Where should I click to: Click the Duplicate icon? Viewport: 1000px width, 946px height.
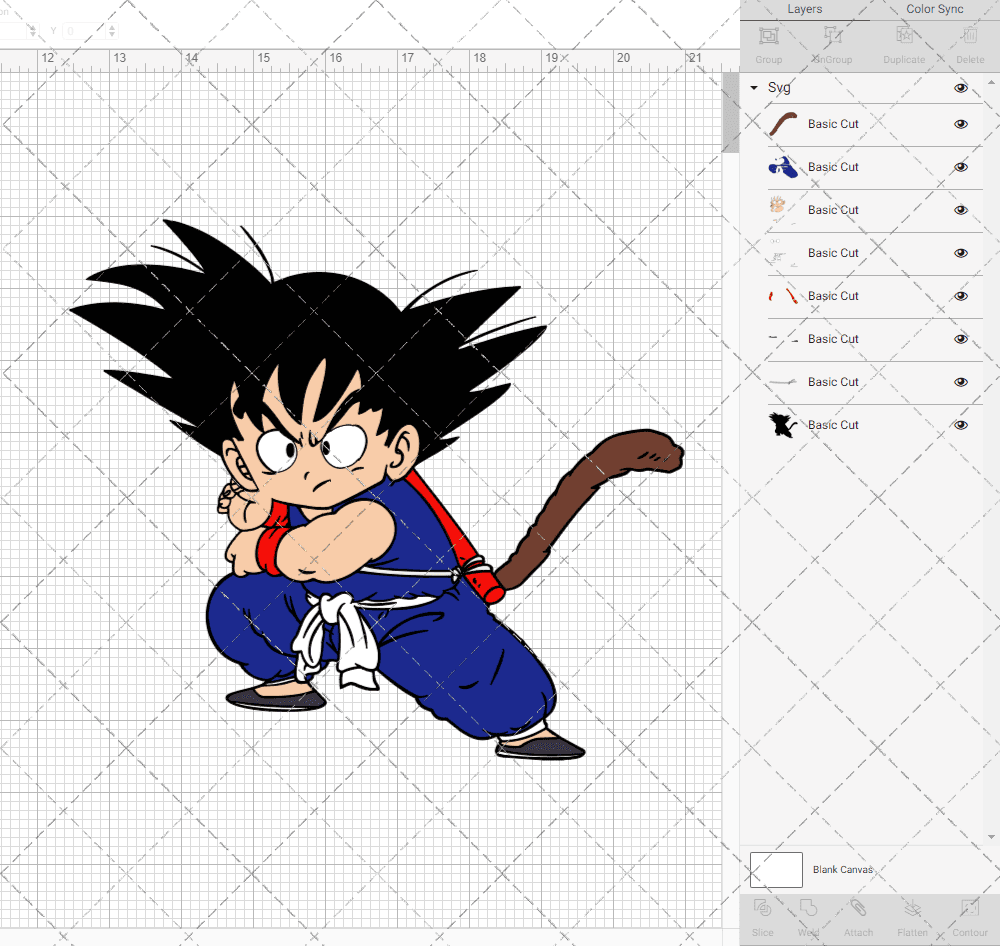(904, 36)
